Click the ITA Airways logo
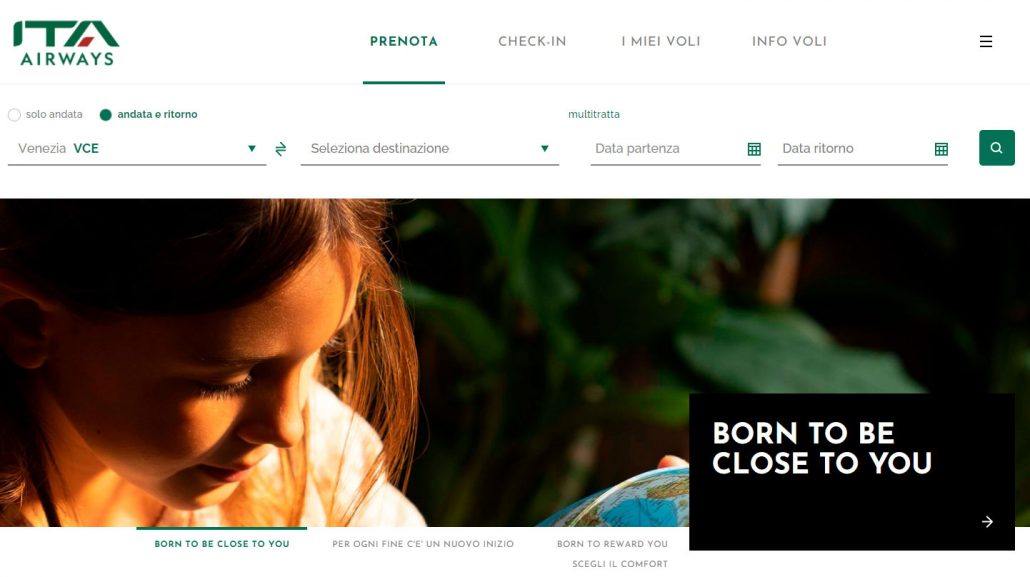 pyautogui.click(x=66, y=43)
